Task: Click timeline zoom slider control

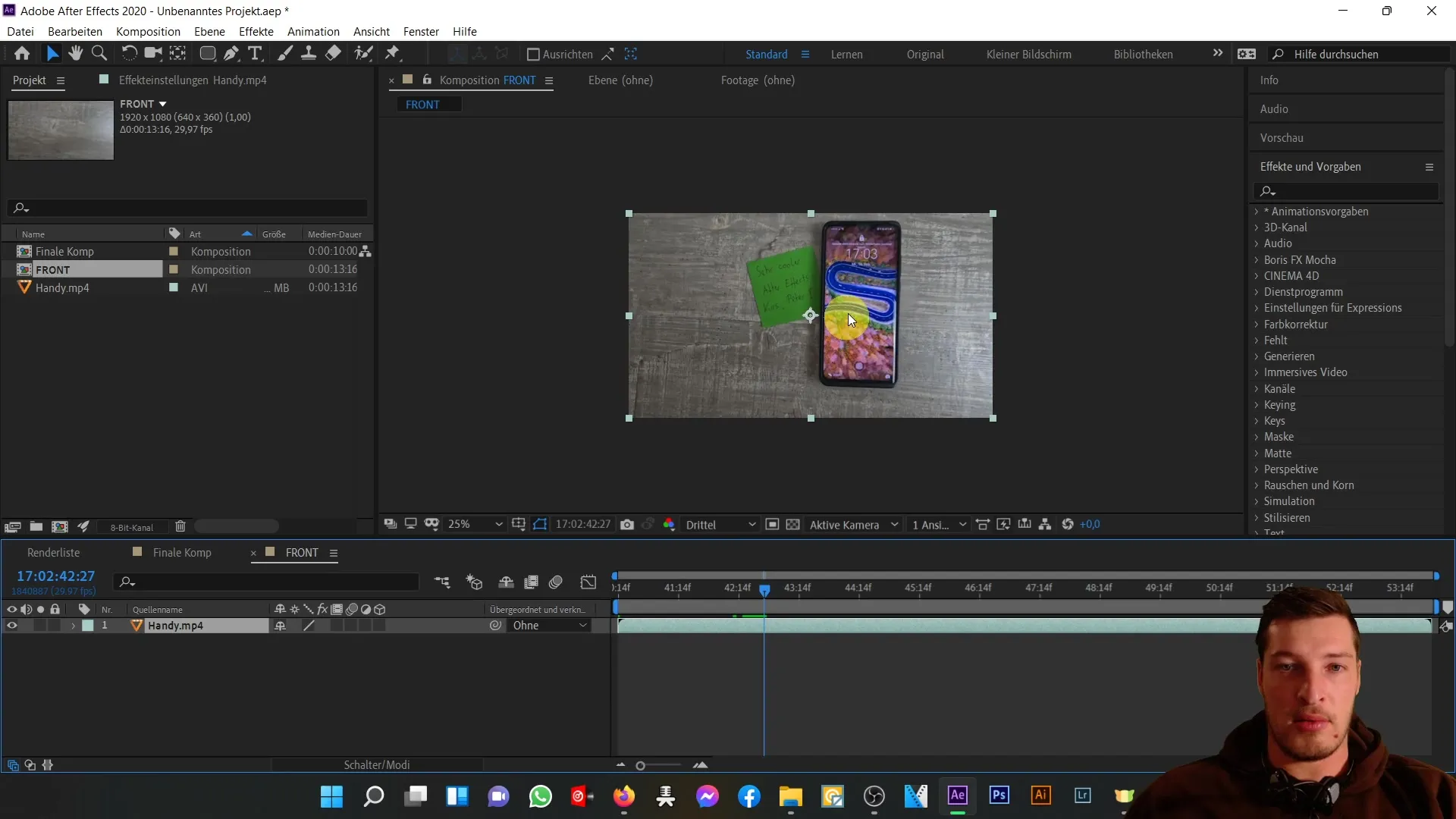Action: tap(641, 765)
